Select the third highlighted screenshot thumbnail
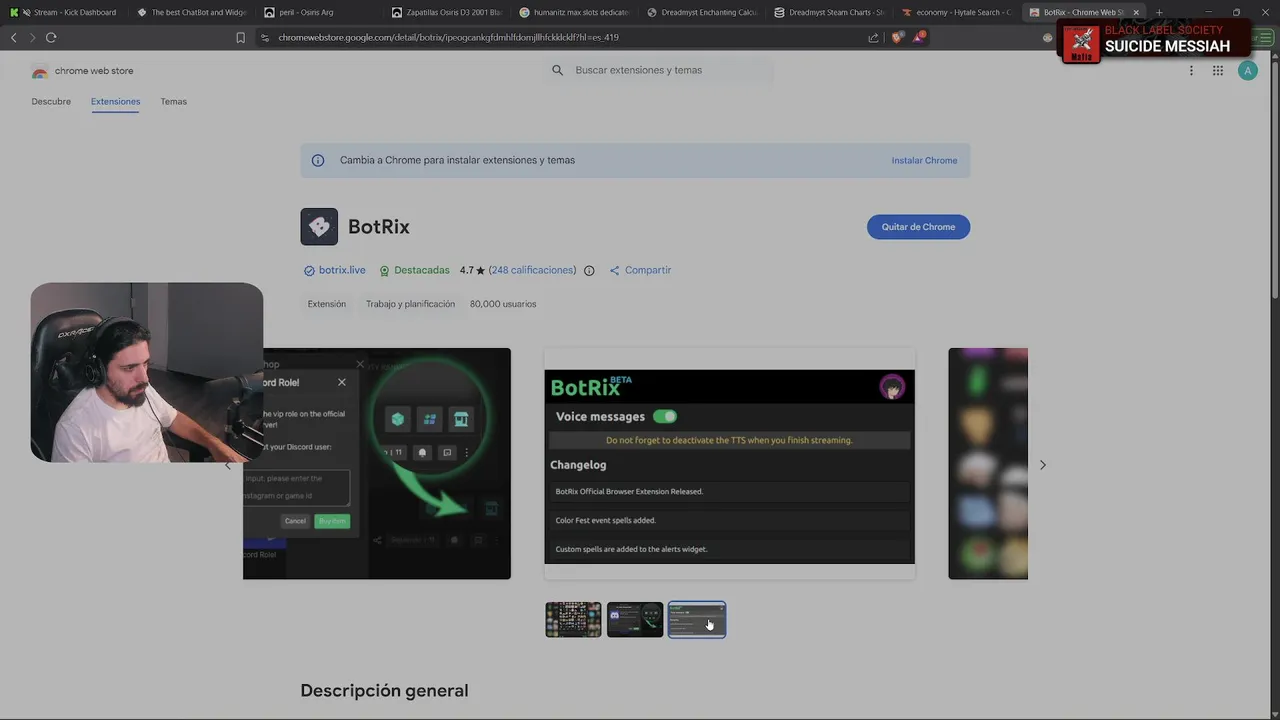1280x720 pixels. (x=697, y=620)
